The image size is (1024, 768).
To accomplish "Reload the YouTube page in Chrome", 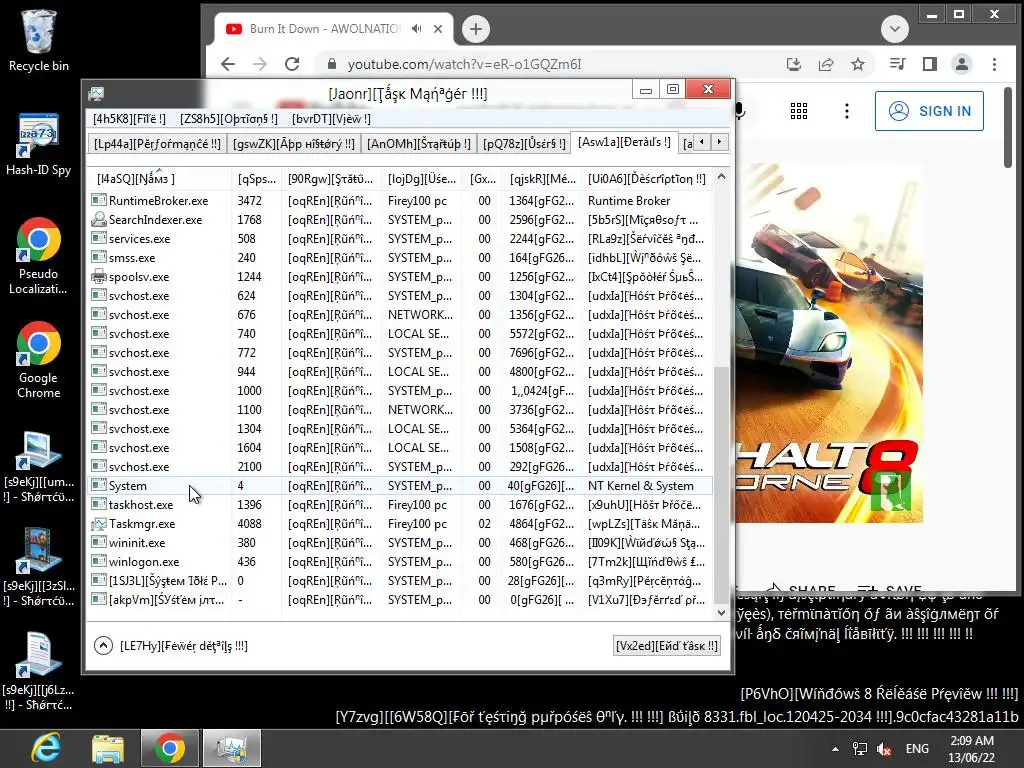I will tap(292, 64).
